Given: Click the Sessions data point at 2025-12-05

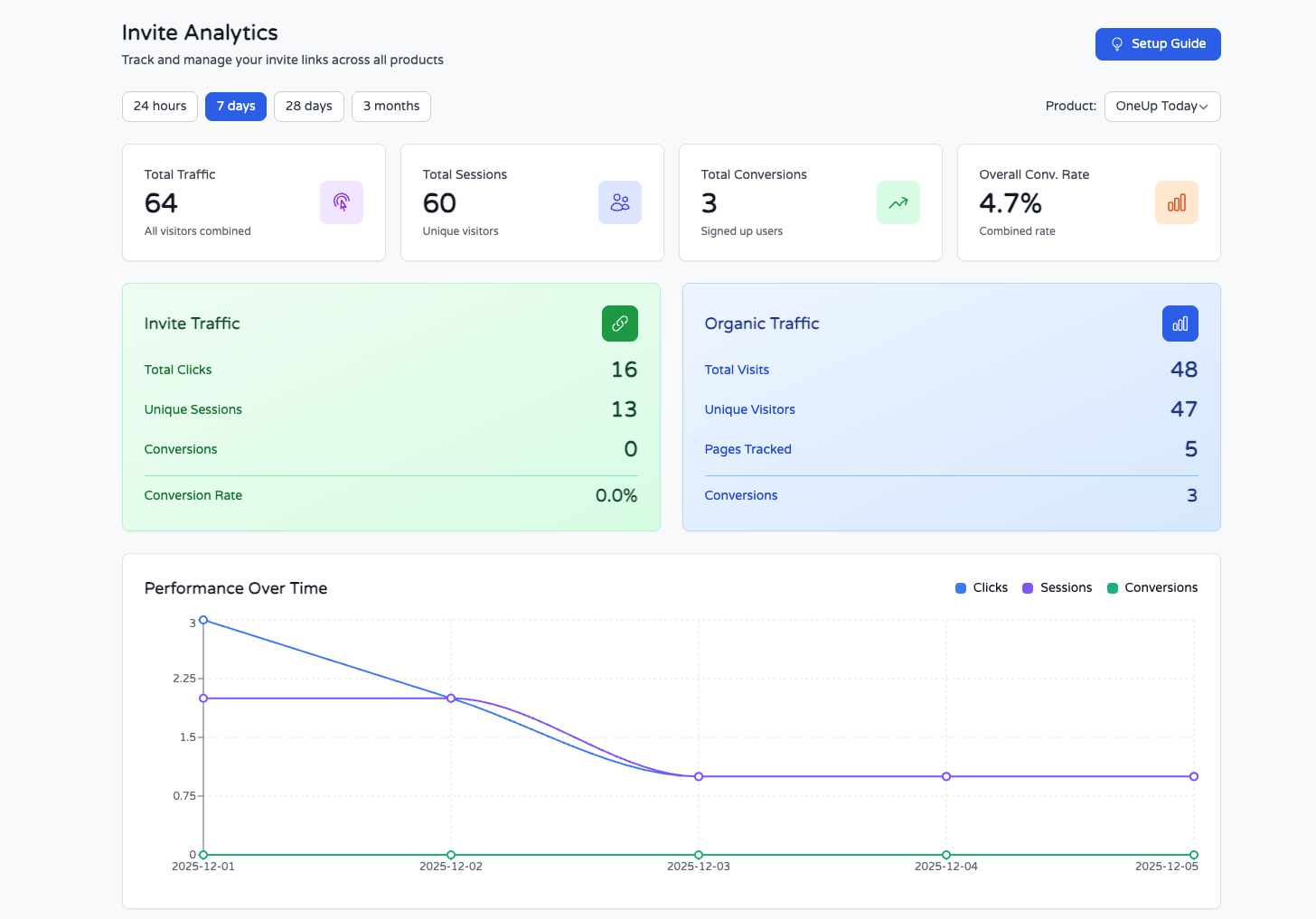Looking at the screenshot, I should tap(1194, 776).
